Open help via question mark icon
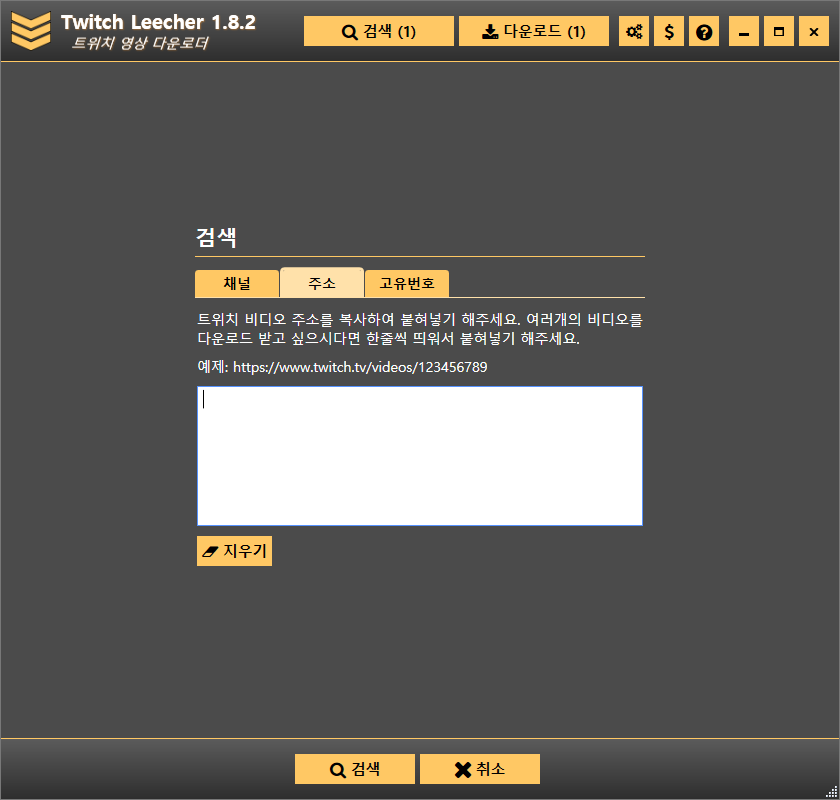This screenshot has height=800, width=840. [704, 31]
